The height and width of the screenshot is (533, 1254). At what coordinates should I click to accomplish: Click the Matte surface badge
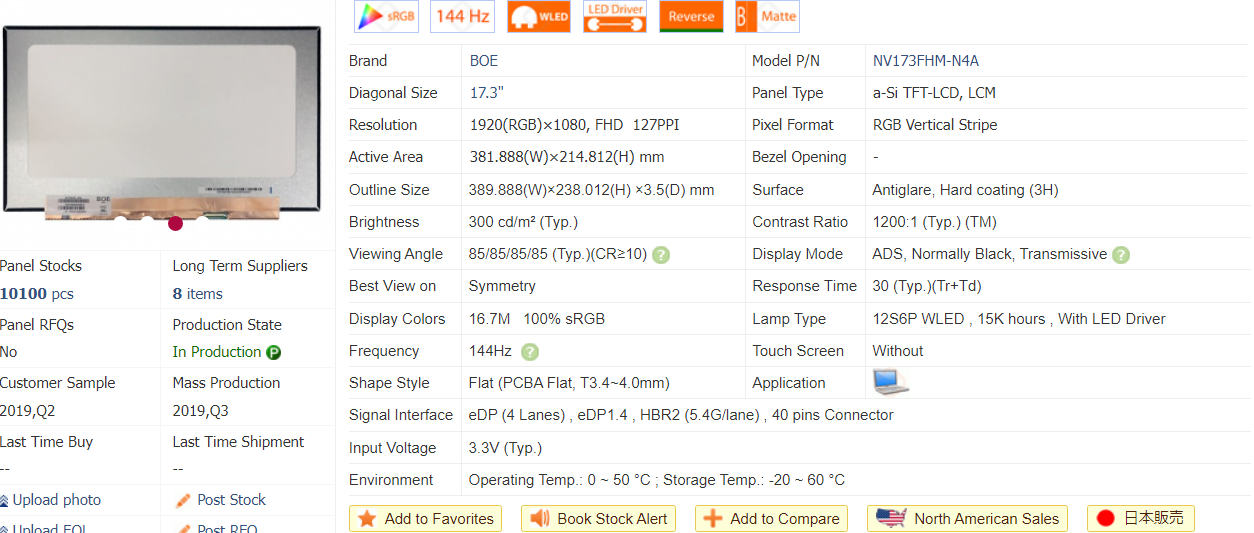[x=767, y=16]
